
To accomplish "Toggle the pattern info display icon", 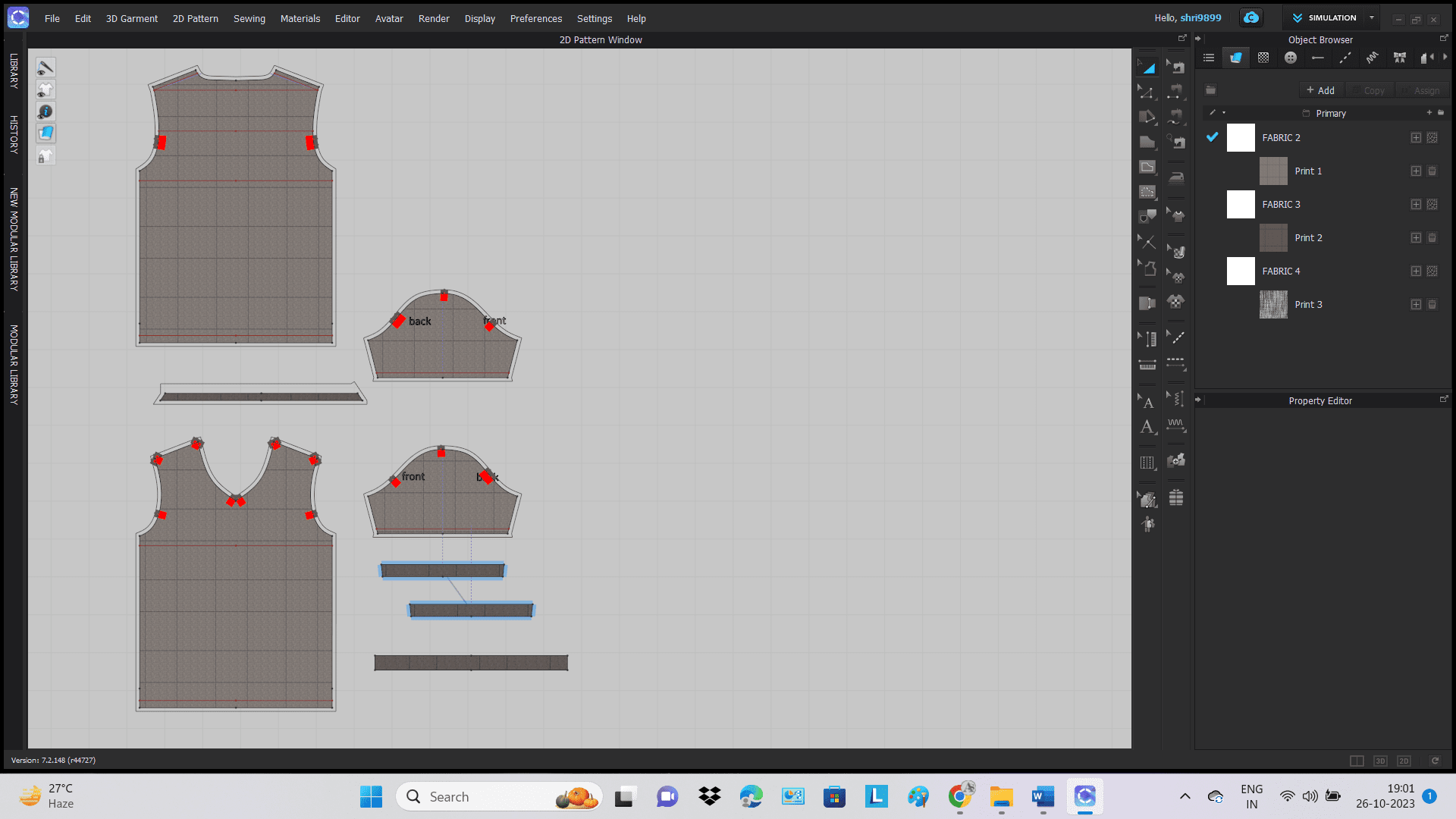I will click(45, 111).
